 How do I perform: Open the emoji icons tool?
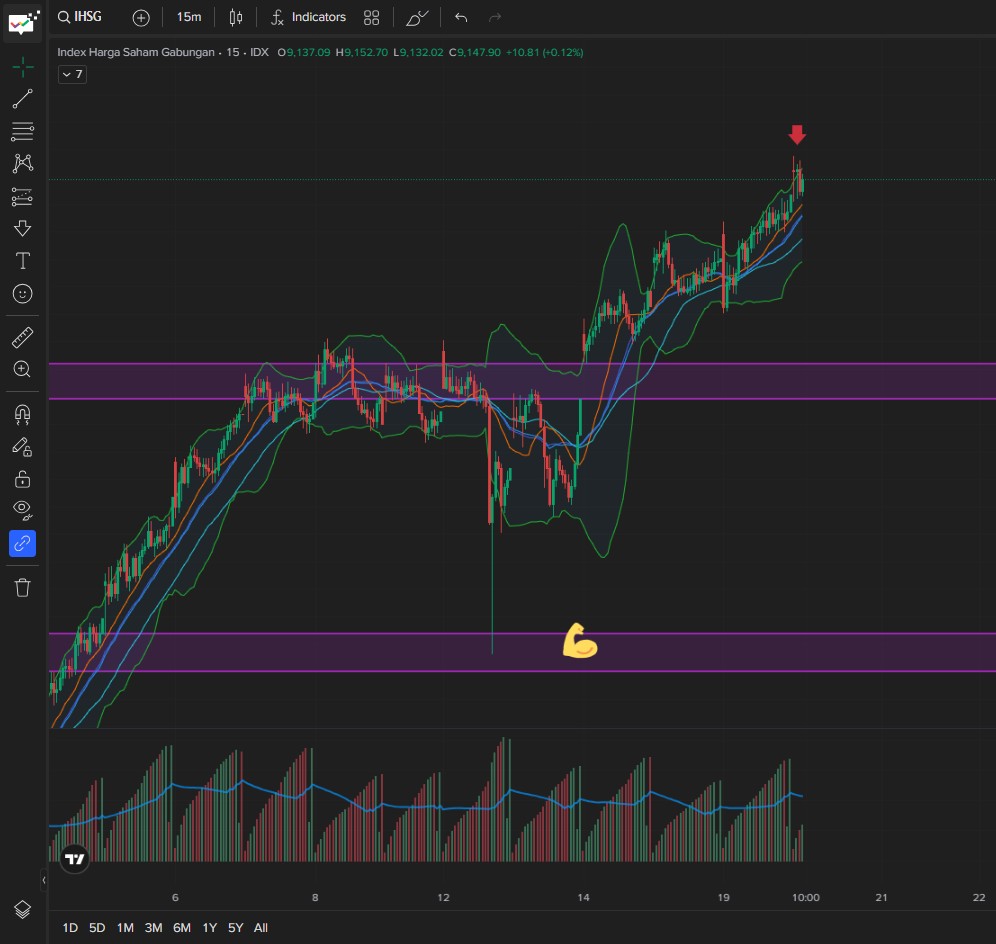pyautogui.click(x=22, y=294)
